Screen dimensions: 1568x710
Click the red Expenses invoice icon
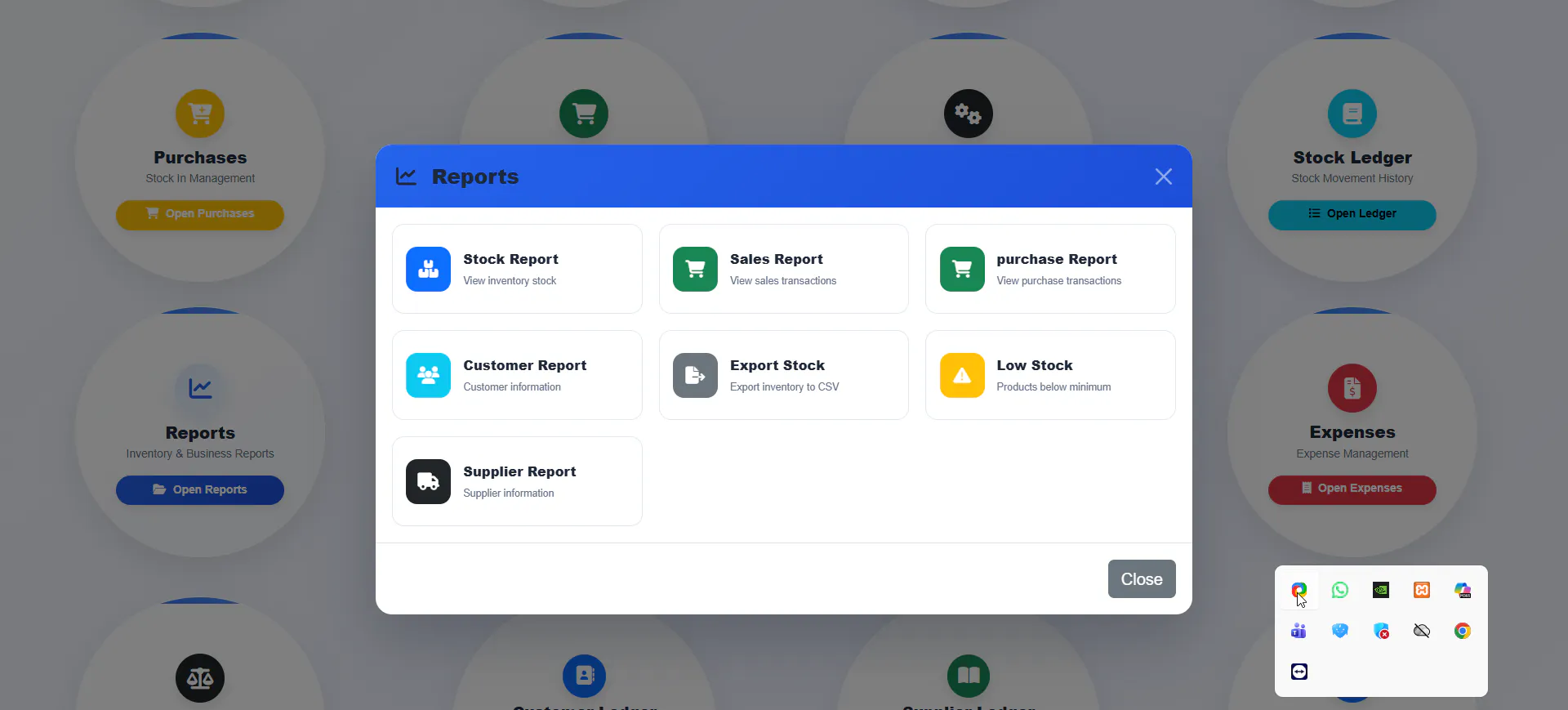pos(1352,388)
